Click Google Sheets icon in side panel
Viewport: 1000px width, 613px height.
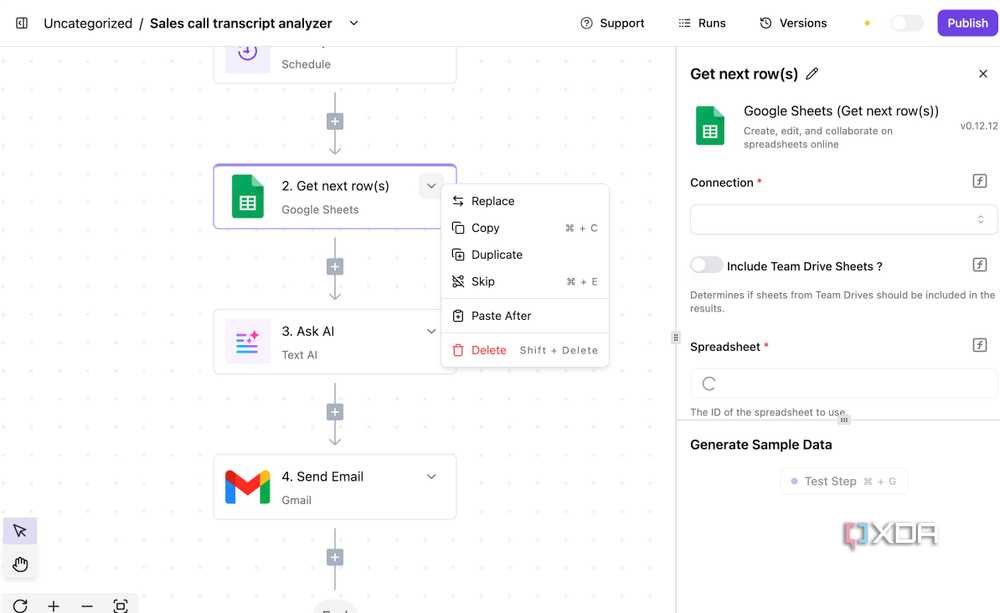click(x=710, y=126)
